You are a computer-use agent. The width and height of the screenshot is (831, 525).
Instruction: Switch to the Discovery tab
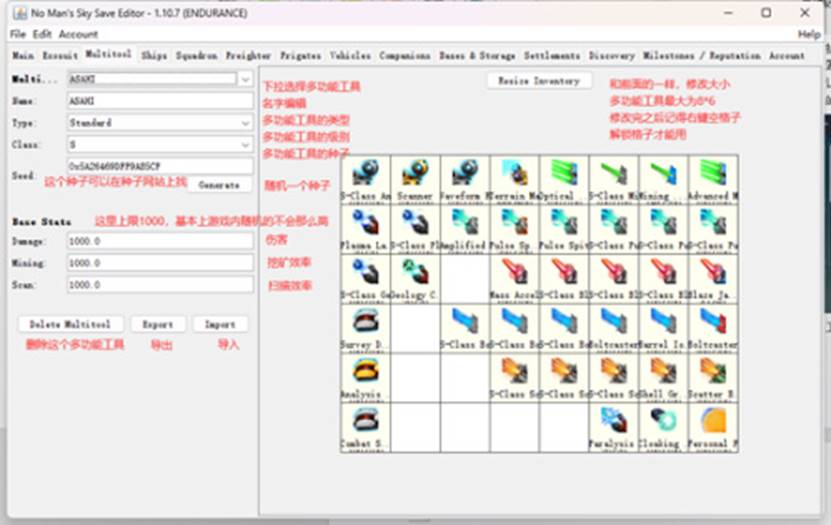coord(612,56)
